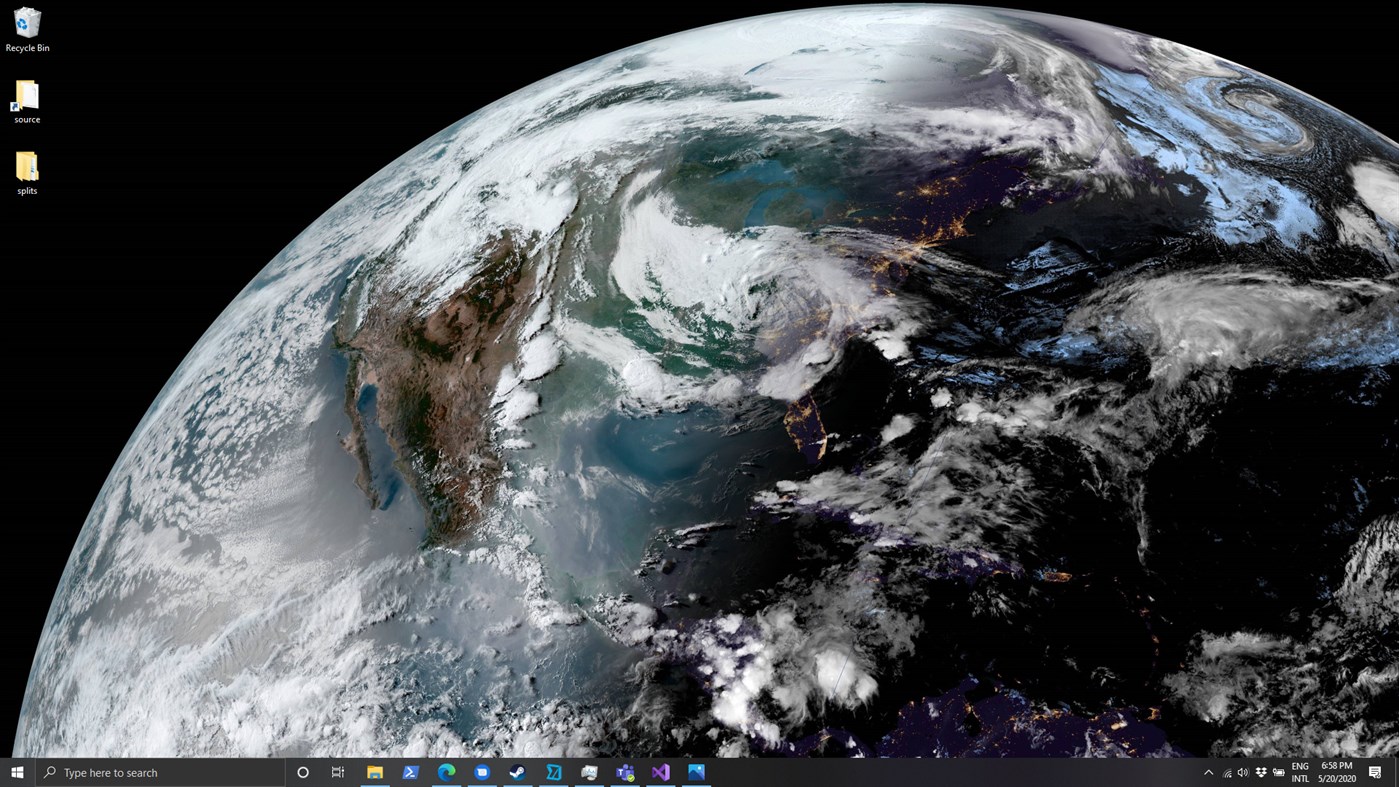The width and height of the screenshot is (1399, 787).
Task: Open Microsoft Teams from the taskbar
Action: click(x=625, y=772)
